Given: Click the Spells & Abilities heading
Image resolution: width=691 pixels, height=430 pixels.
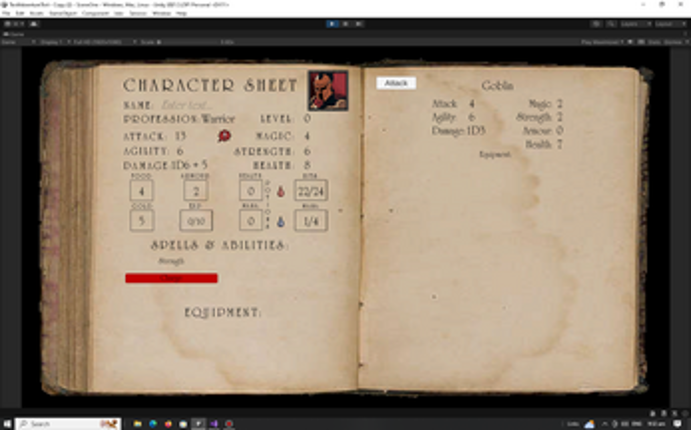Looking at the screenshot, I should click(x=219, y=245).
